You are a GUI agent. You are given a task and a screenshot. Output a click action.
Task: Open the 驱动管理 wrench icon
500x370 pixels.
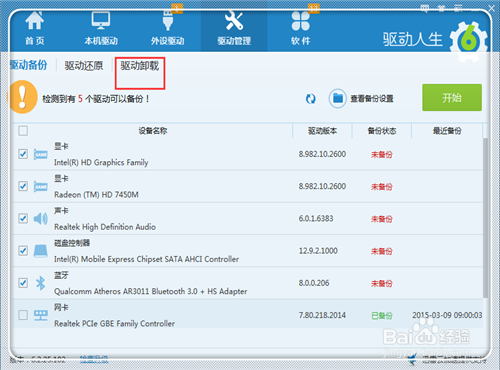234,21
